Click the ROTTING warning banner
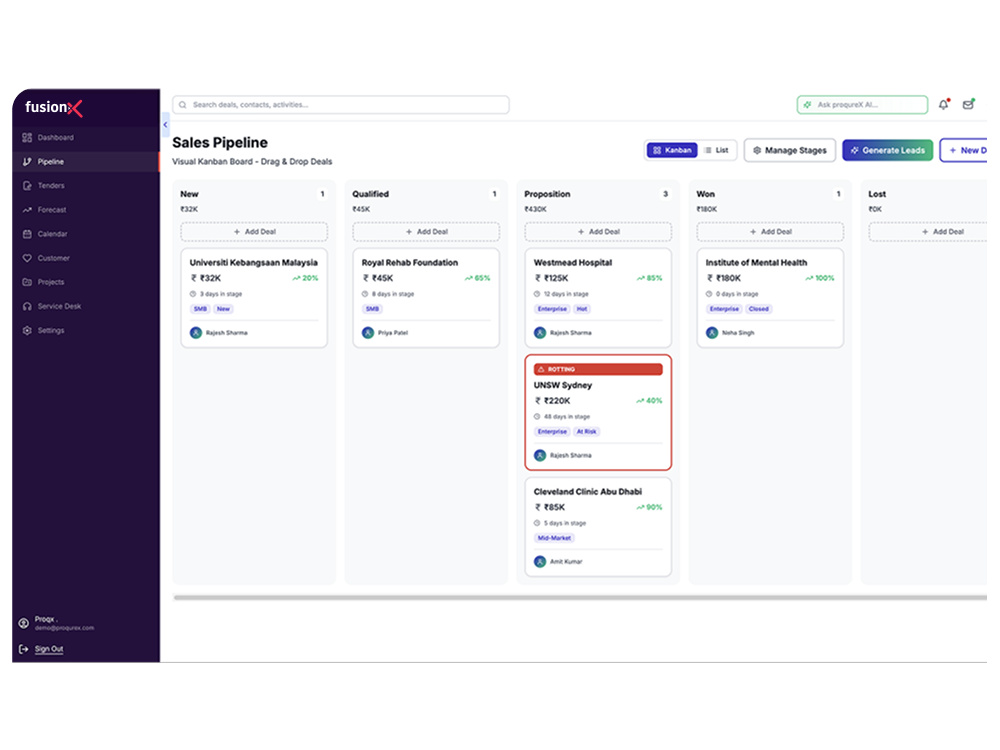Screen dimensions: 1000x750 598,369
